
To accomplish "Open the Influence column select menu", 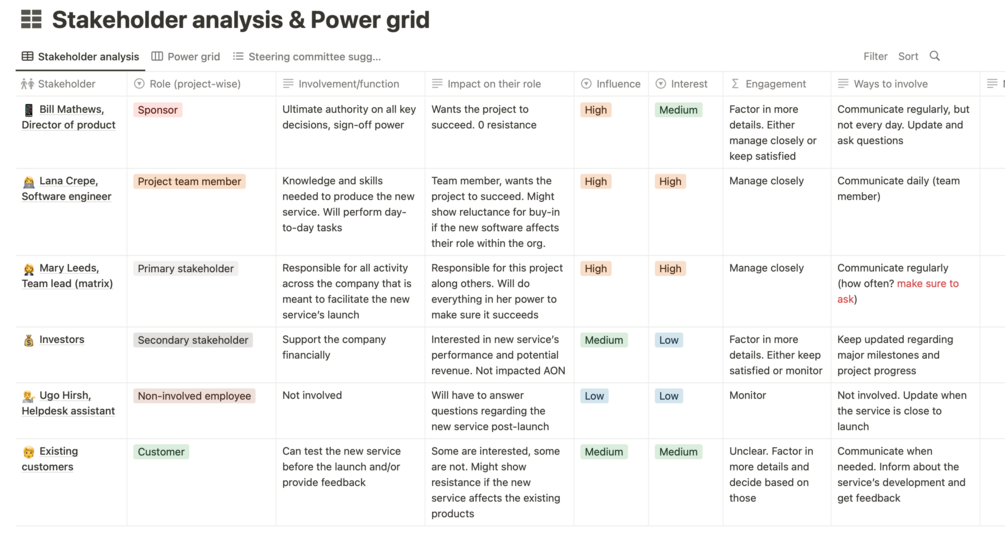I will (611, 84).
